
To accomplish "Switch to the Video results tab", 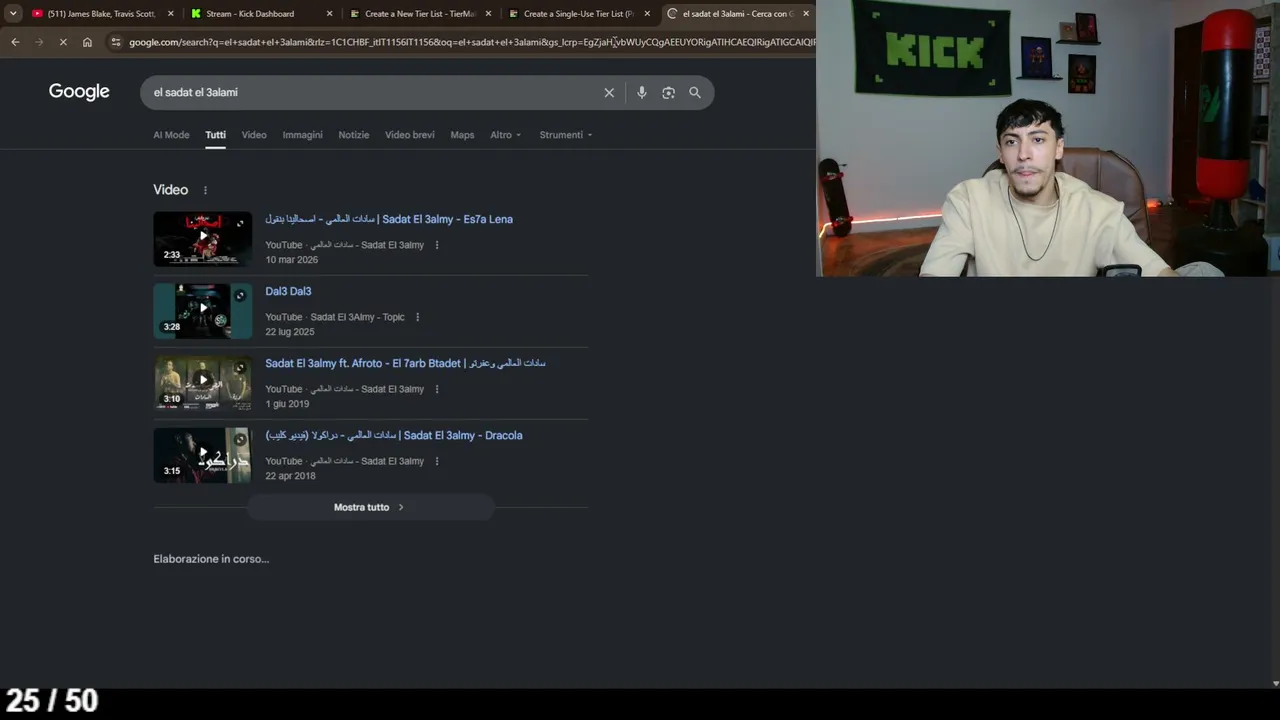I will pos(254,135).
